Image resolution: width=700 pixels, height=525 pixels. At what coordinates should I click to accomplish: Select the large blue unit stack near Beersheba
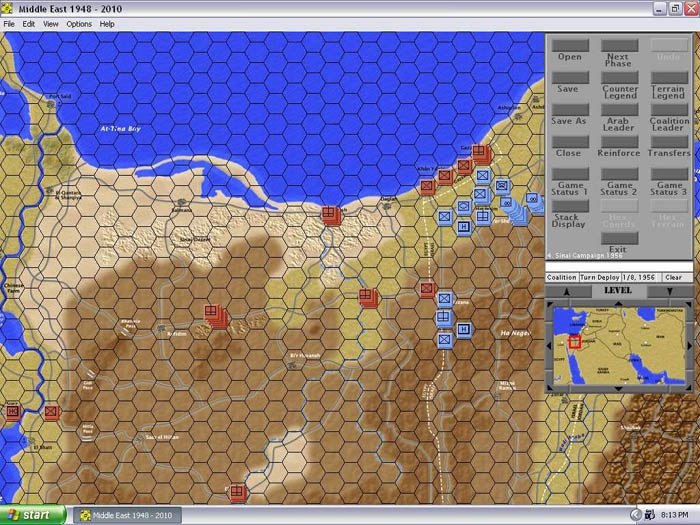pos(514,209)
